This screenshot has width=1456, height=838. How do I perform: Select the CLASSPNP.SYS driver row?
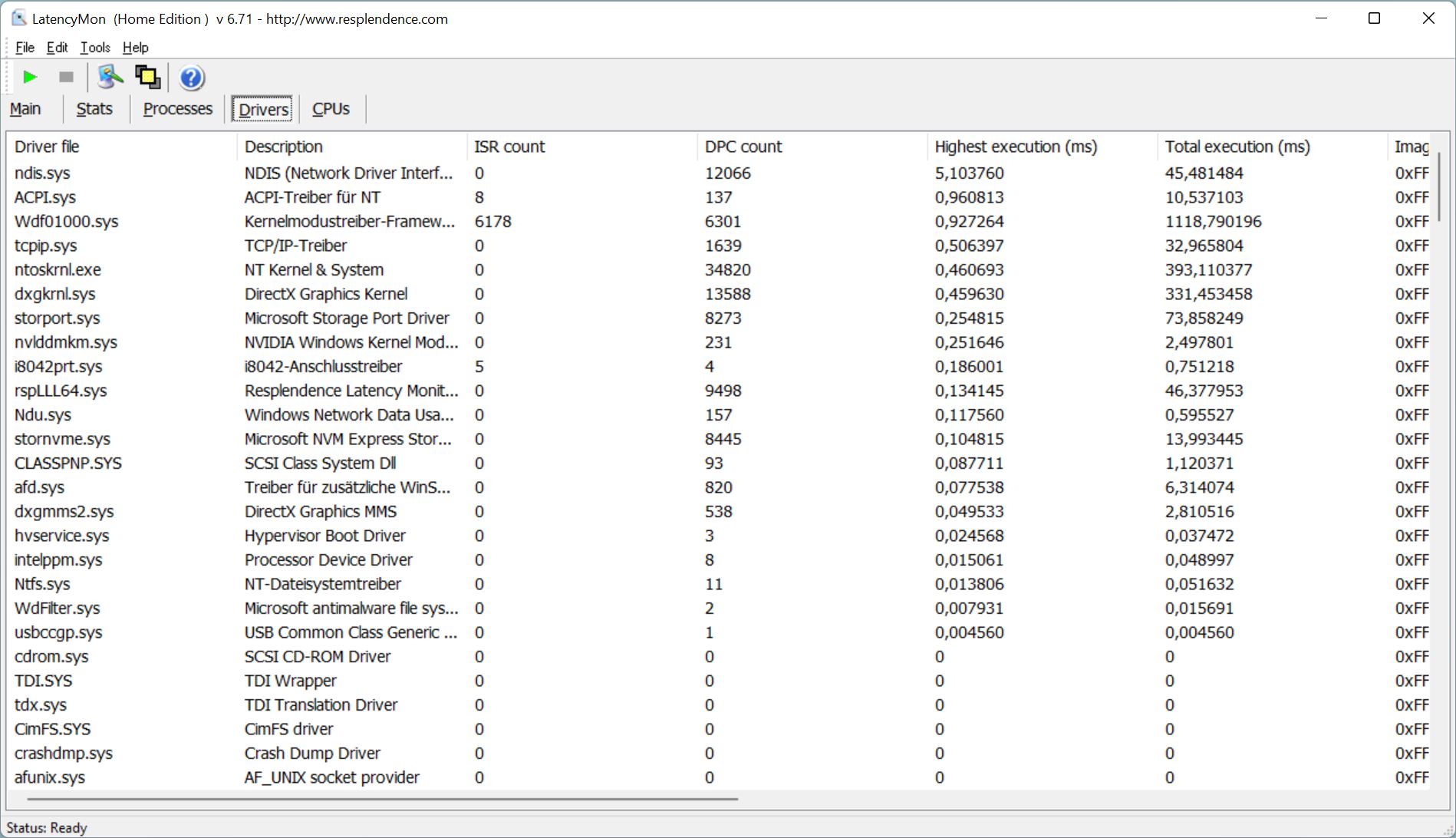[720, 464]
